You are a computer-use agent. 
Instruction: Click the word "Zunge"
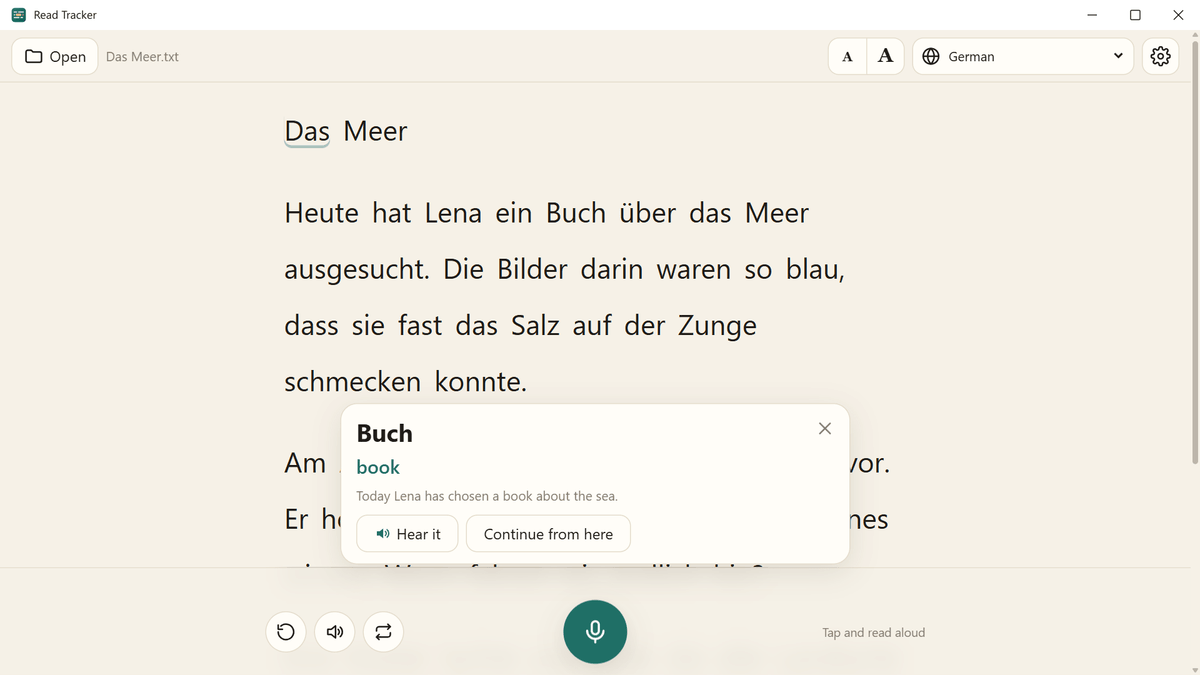pos(717,326)
